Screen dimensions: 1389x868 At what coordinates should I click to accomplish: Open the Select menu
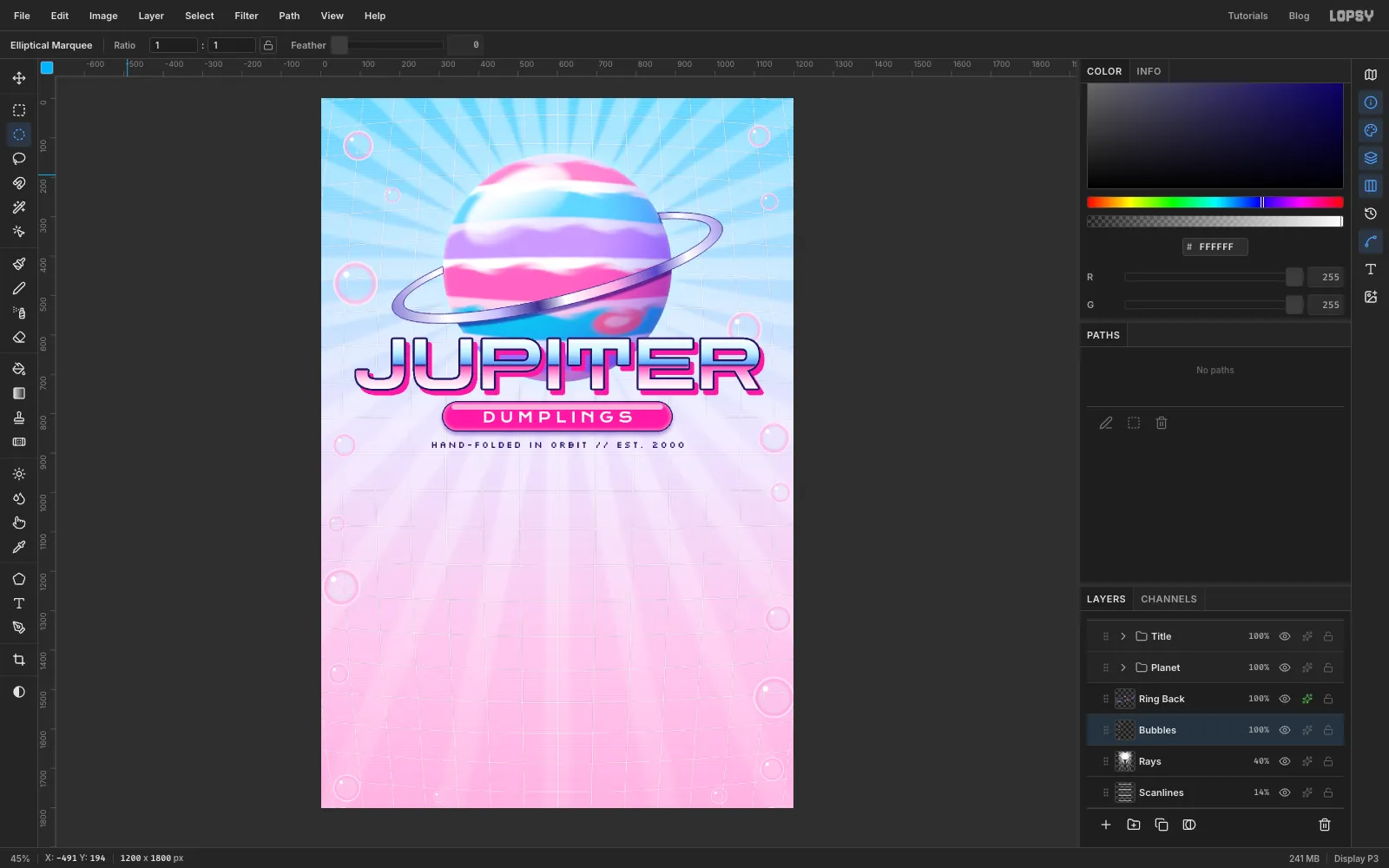point(200,16)
